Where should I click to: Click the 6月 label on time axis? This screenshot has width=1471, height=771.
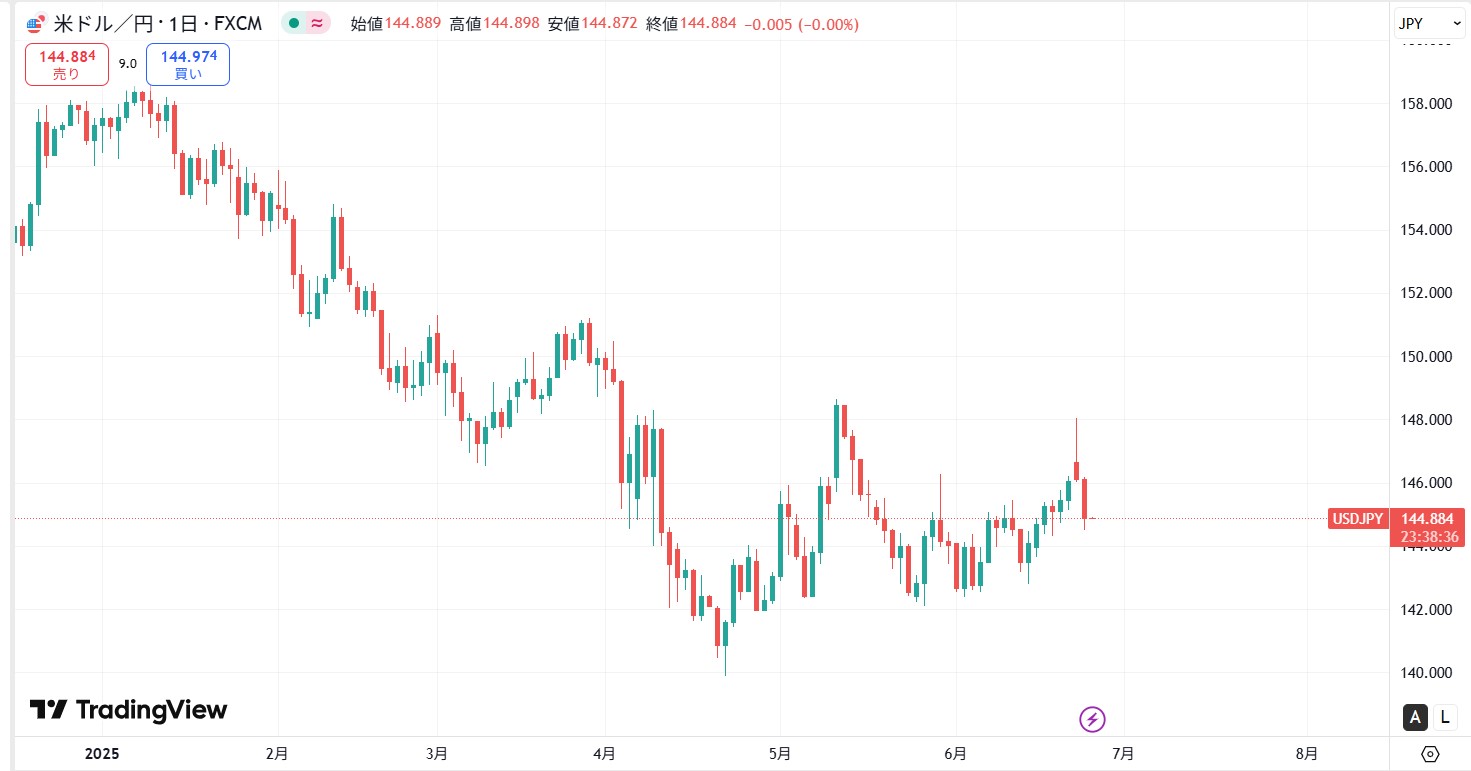pos(955,754)
